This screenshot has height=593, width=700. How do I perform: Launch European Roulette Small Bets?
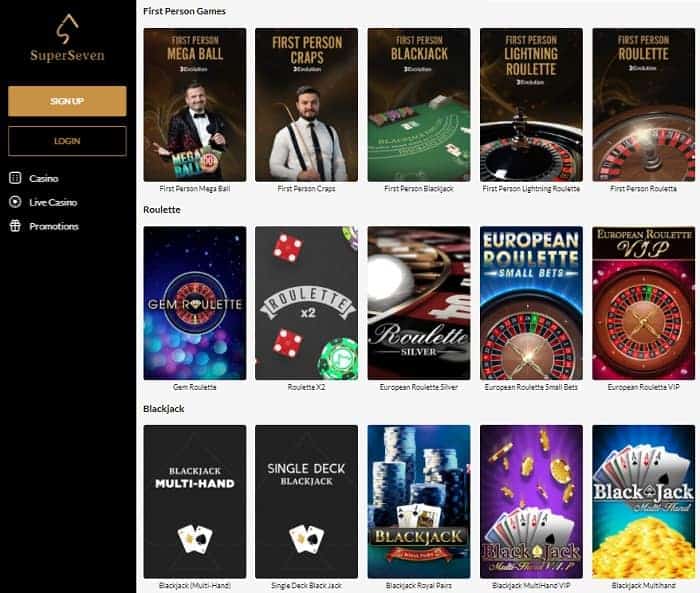(x=531, y=303)
